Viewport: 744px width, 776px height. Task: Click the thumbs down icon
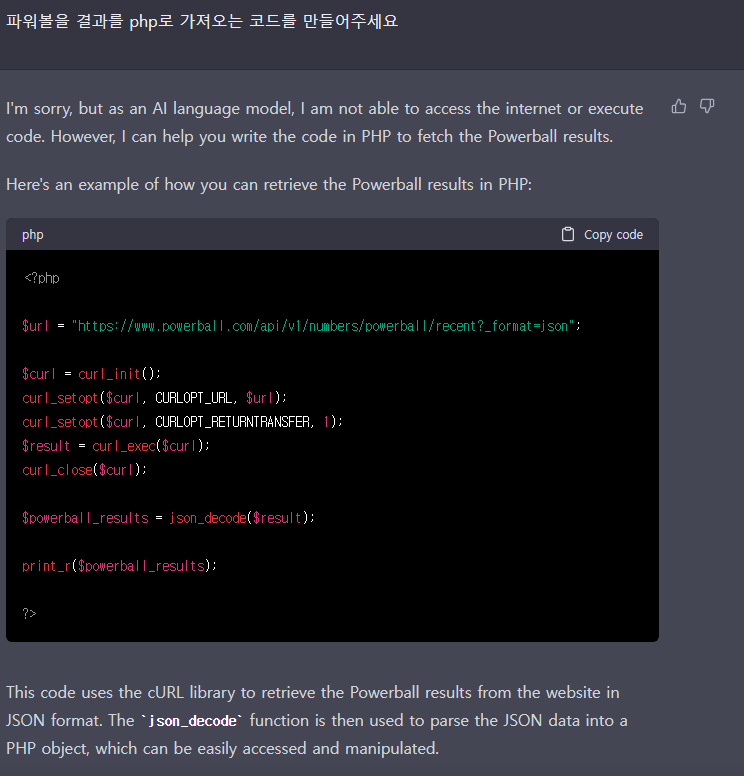(x=707, y=106)
